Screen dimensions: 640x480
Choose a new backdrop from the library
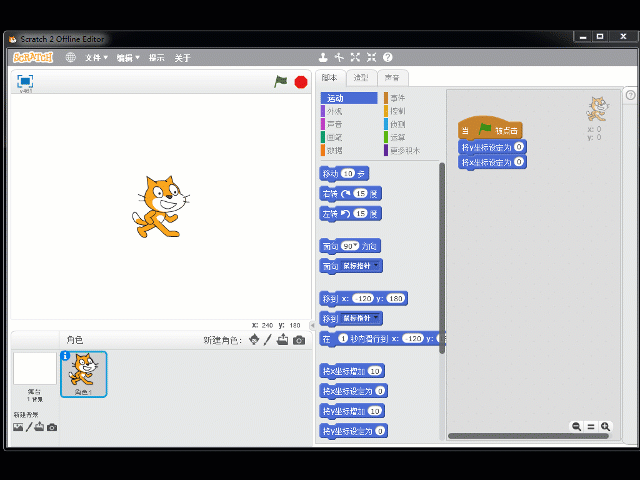coord(18,427)
